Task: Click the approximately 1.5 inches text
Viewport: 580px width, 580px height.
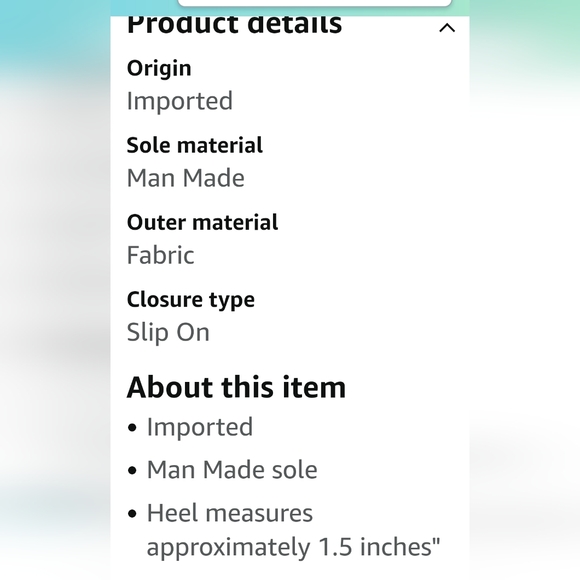Action: point(294,547)
